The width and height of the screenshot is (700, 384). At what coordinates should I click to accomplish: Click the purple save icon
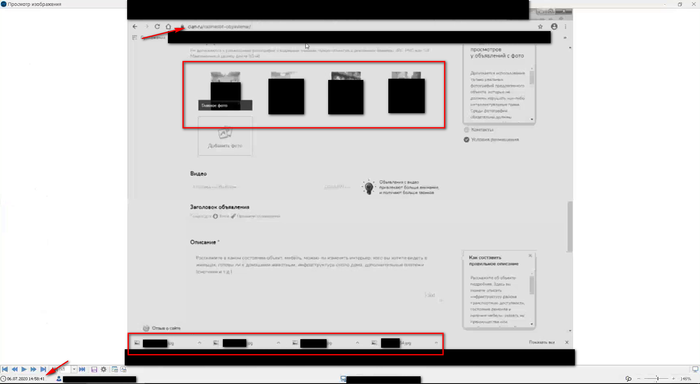coord(94,369)
